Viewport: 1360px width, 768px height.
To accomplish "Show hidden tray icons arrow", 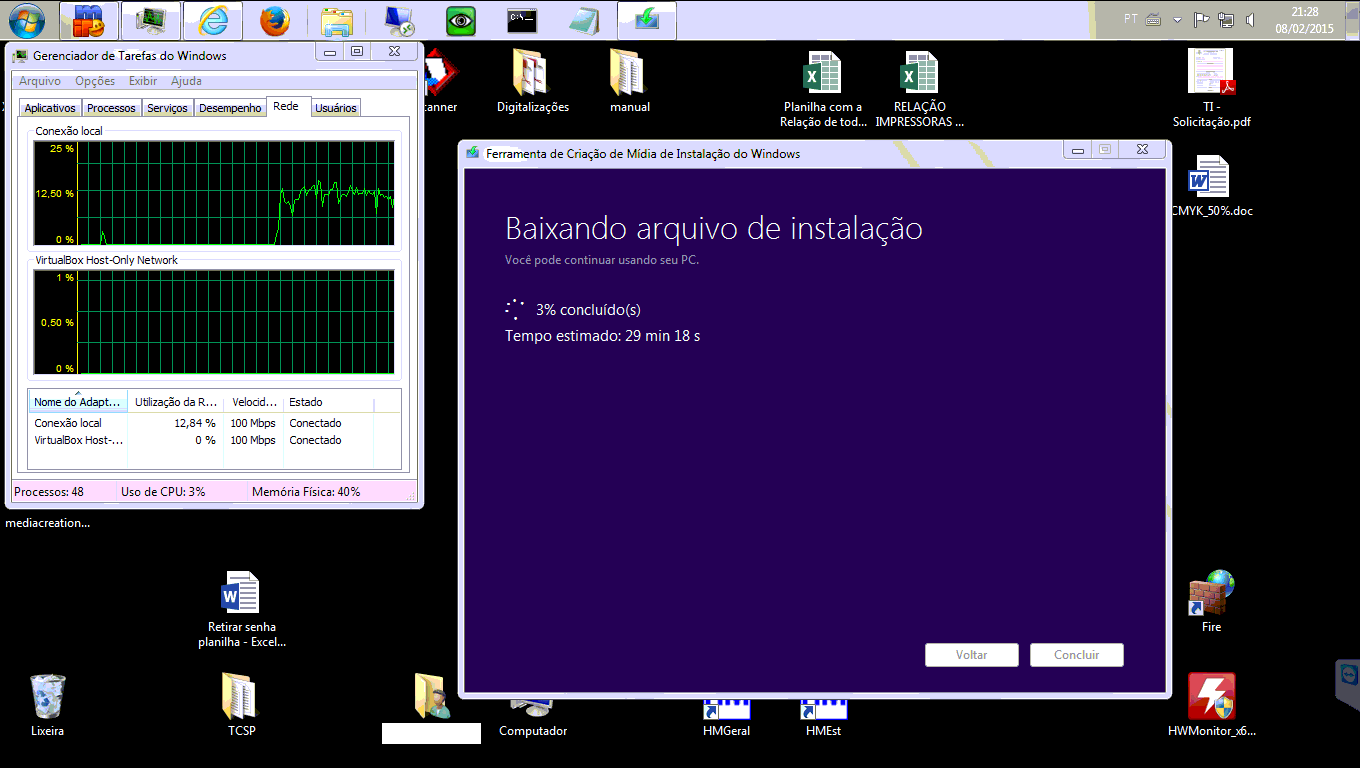I will tap(1178, 20).
